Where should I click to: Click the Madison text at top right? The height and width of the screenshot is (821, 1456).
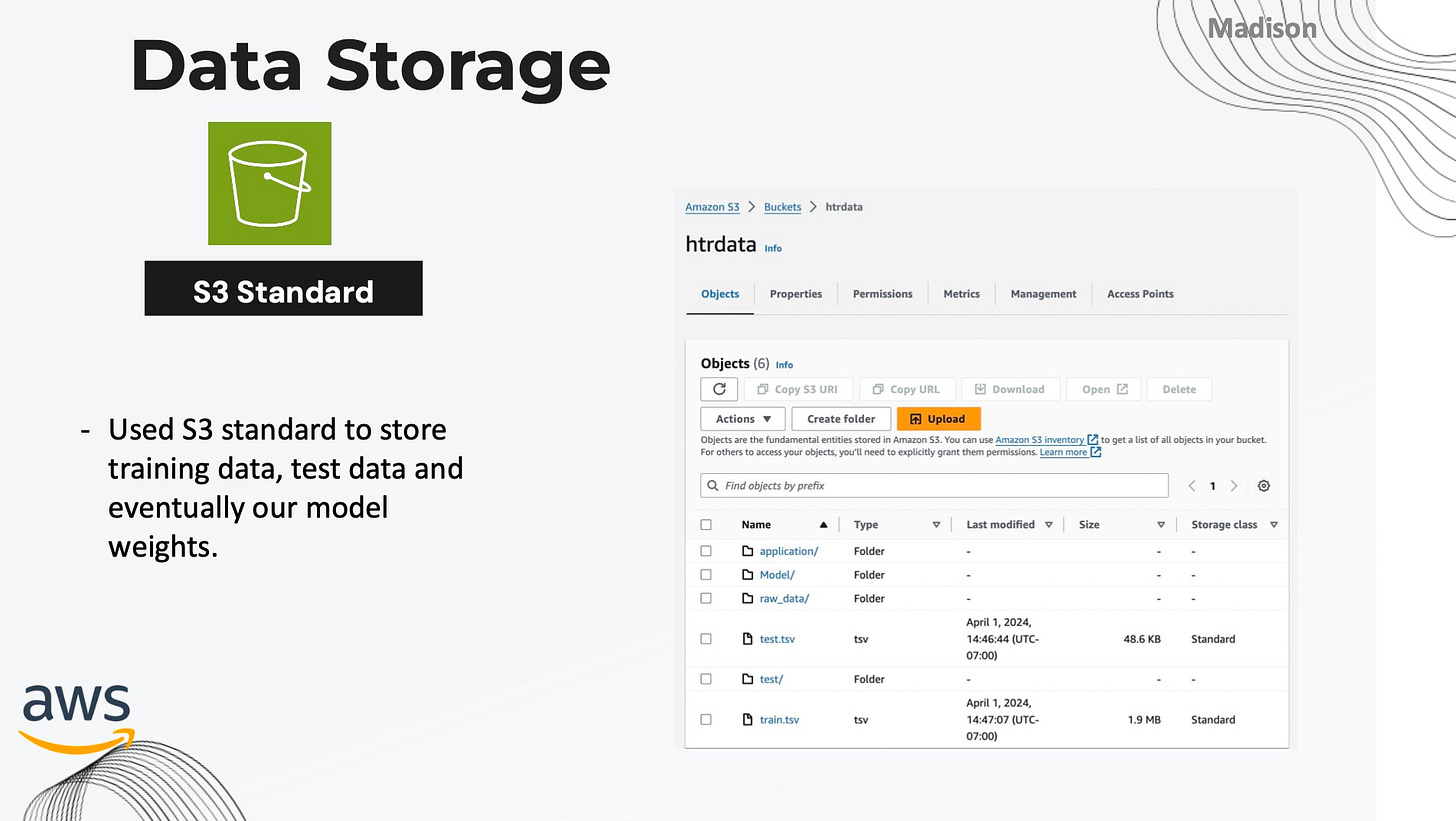[x=1262, y=28]
